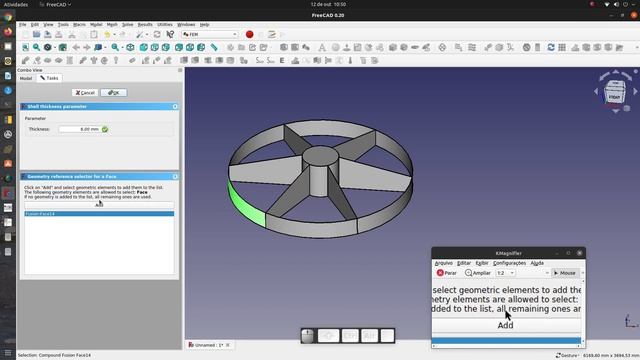Viewport: 640px width, 360px height.
Task: Open the Show Applications grid in dock
Action: [x=8, y=353]
